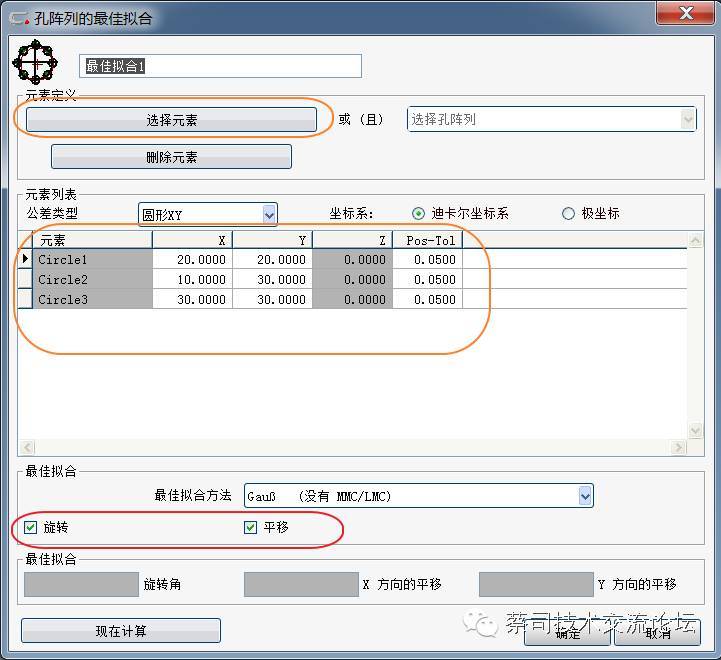Click the Circle3 Pos-Tol value 0.0500
This screenshot has height=660, width=721.
(428, 299)
